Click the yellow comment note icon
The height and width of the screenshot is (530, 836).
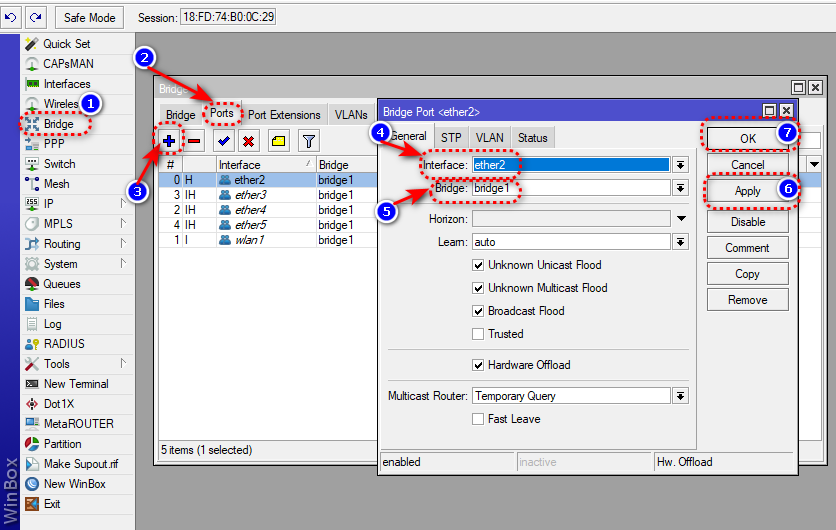tap(279, 141)
